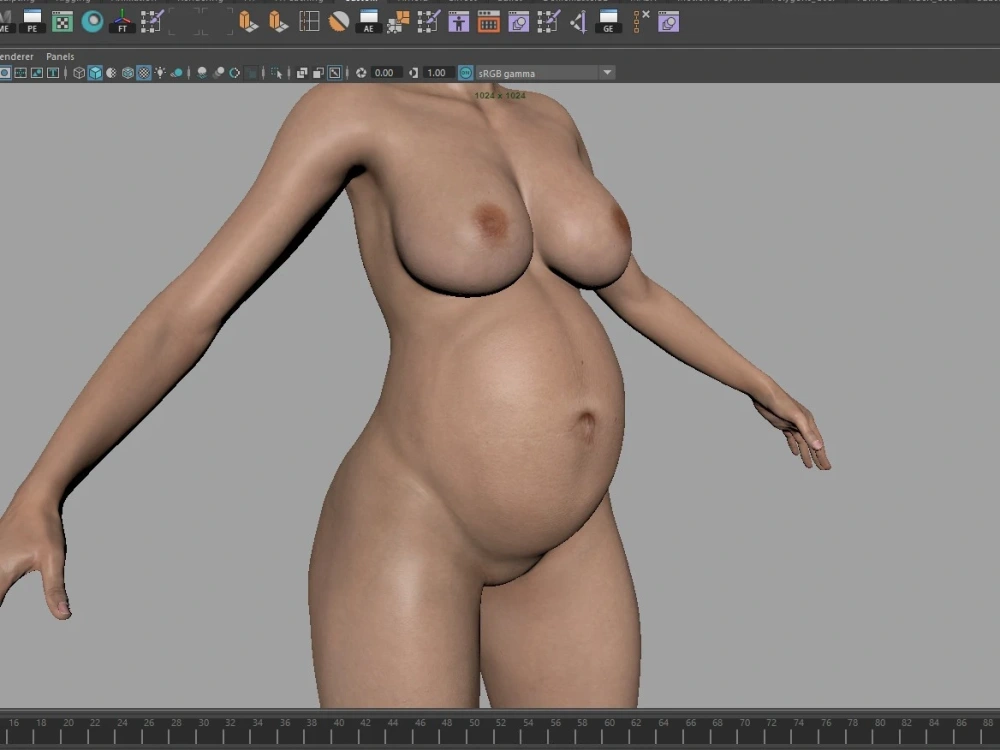1000x750 pixels.
Task: Toggle the view transform ON button
Action: (466, 73)
